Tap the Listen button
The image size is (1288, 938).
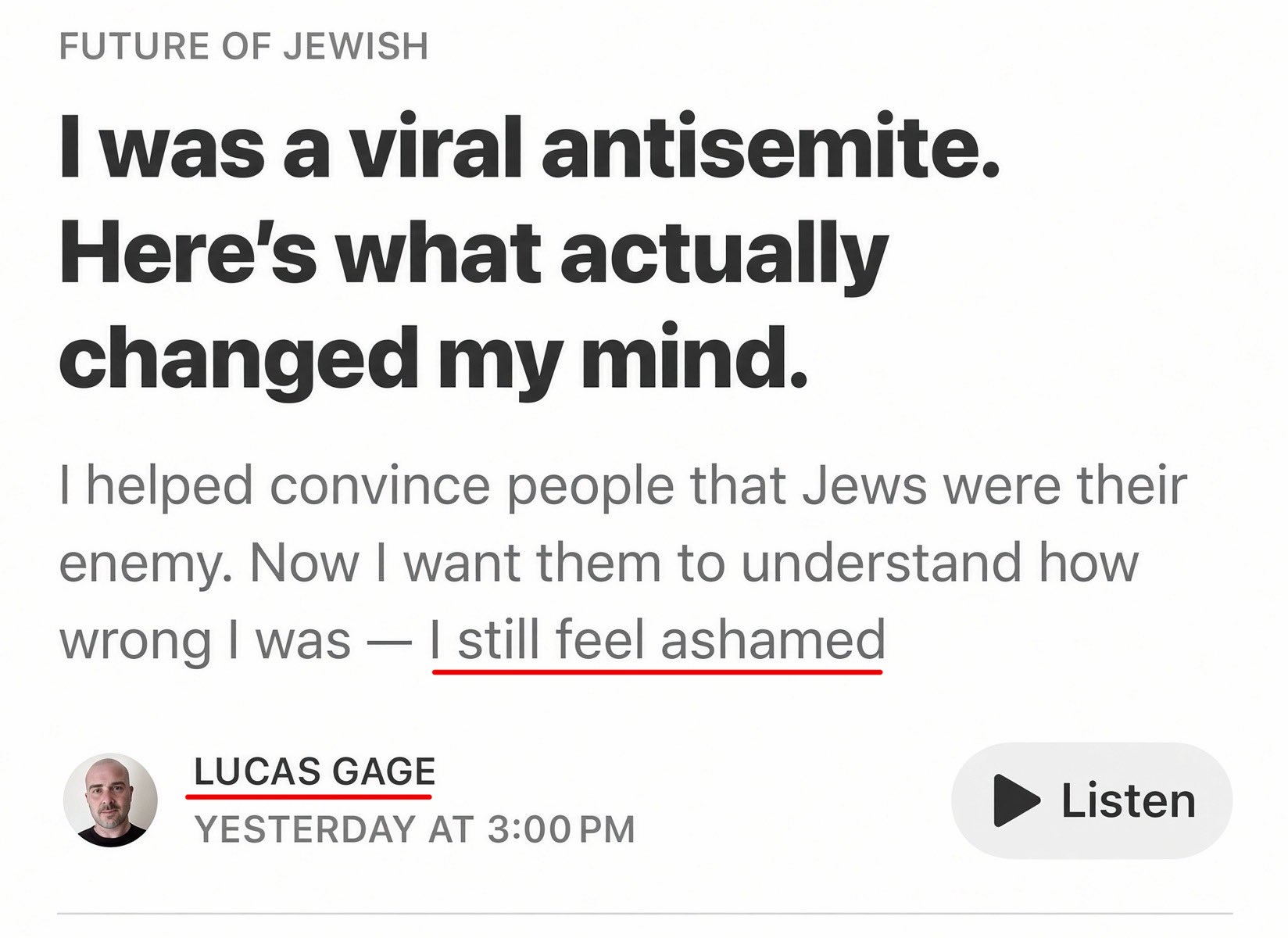(x=1092, y=800)
